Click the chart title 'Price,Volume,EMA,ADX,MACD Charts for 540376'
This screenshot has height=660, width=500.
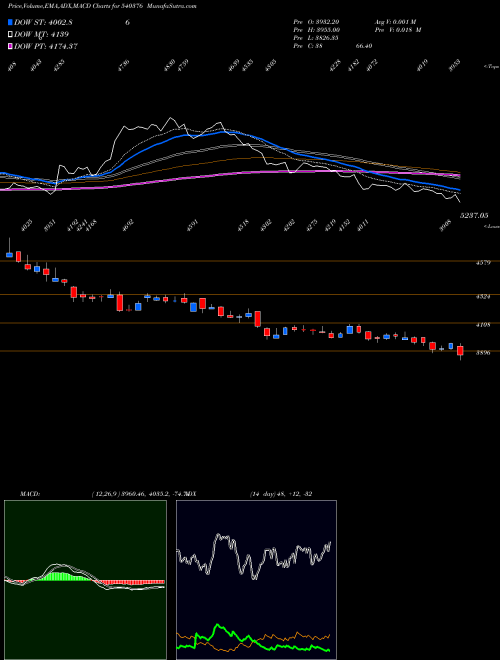[x=76, y=6]
